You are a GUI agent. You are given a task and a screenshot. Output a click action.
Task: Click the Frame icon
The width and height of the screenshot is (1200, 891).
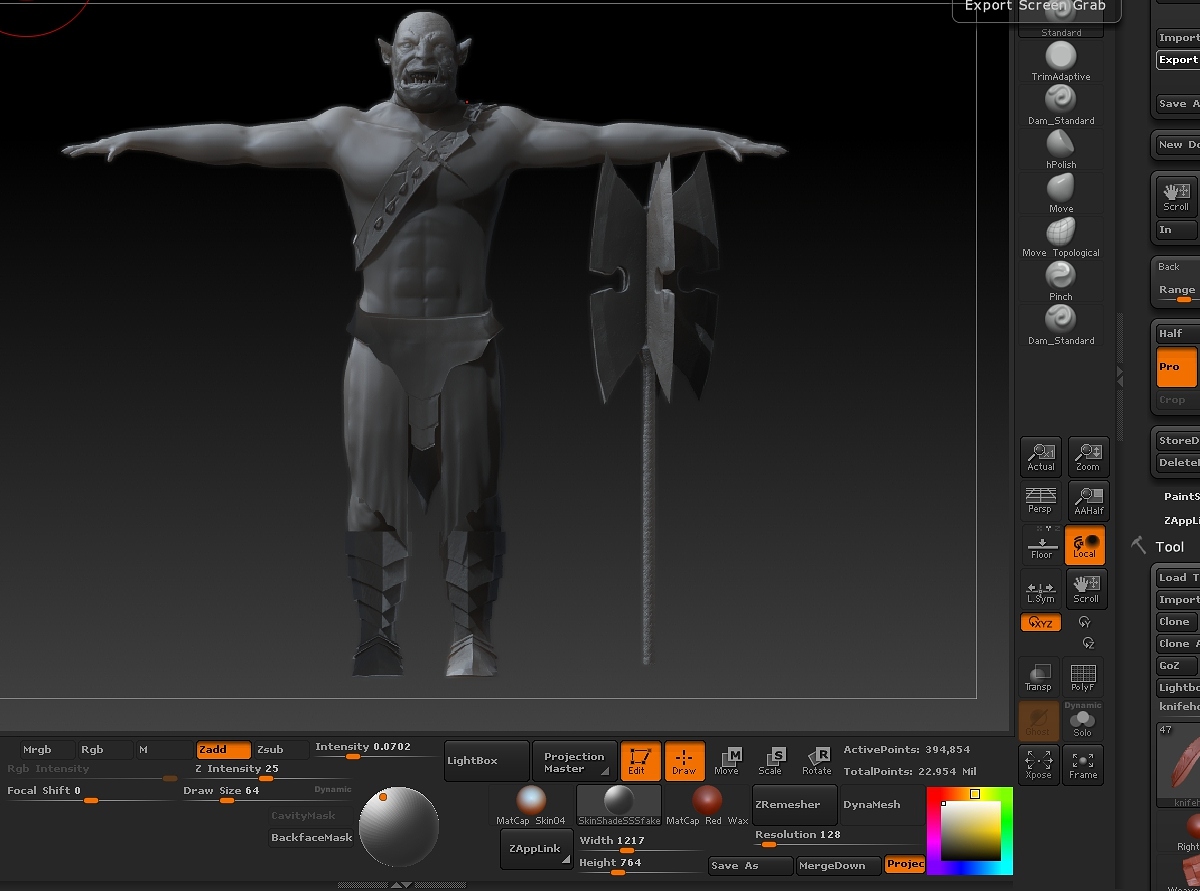coord(1083,765)
